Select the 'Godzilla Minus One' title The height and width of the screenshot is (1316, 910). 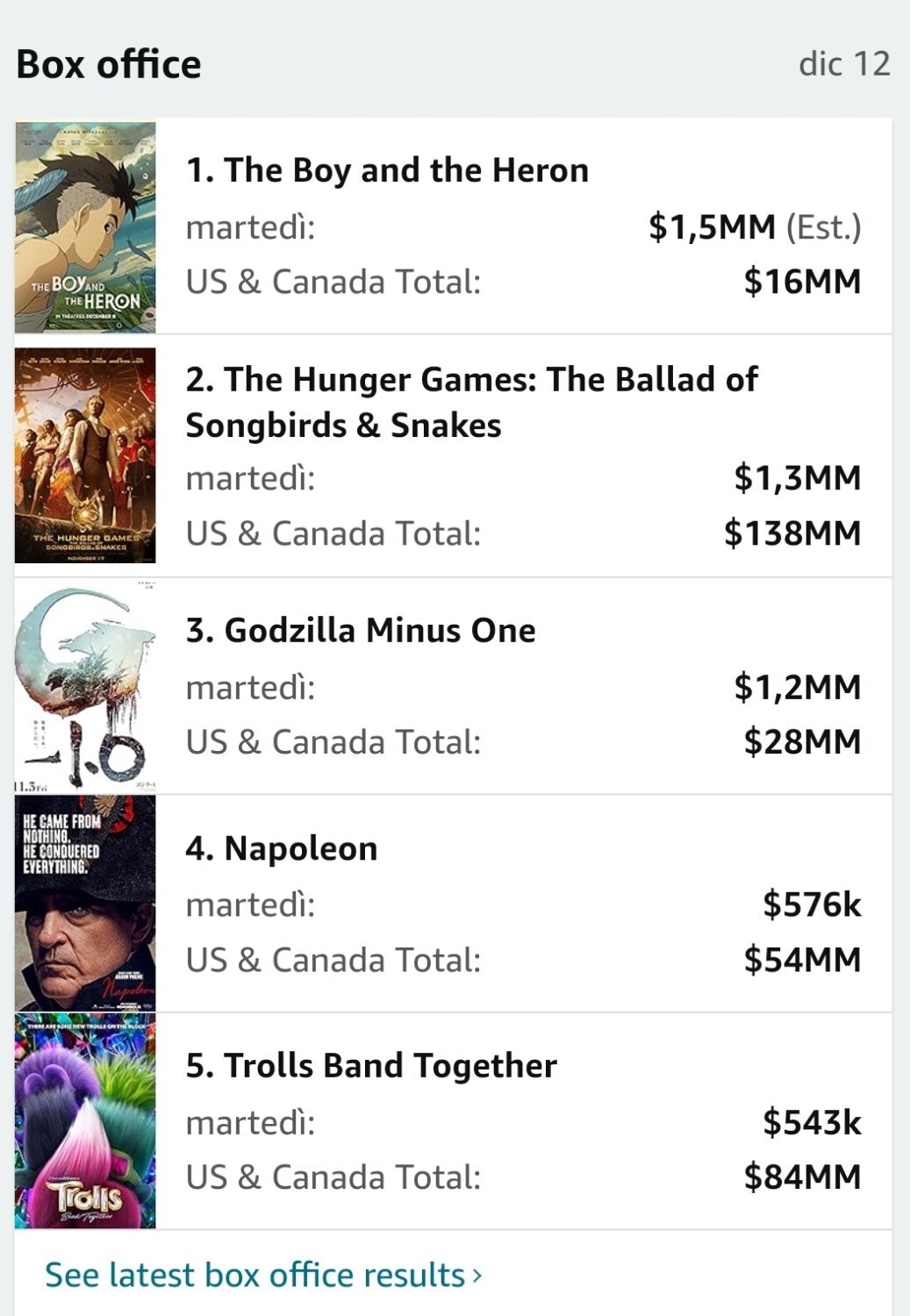tap(361, 630)
